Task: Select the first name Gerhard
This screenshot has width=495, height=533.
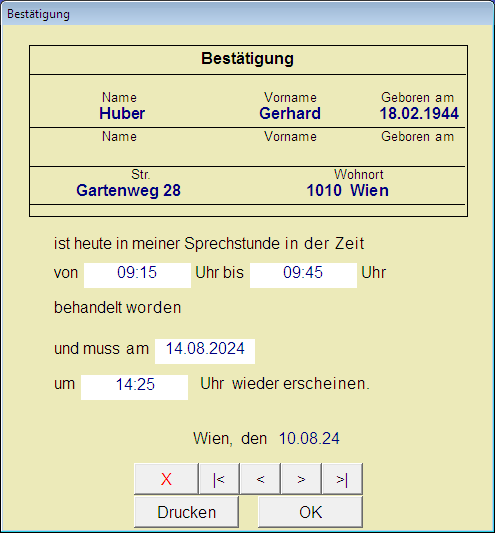Action: (290, 114)
